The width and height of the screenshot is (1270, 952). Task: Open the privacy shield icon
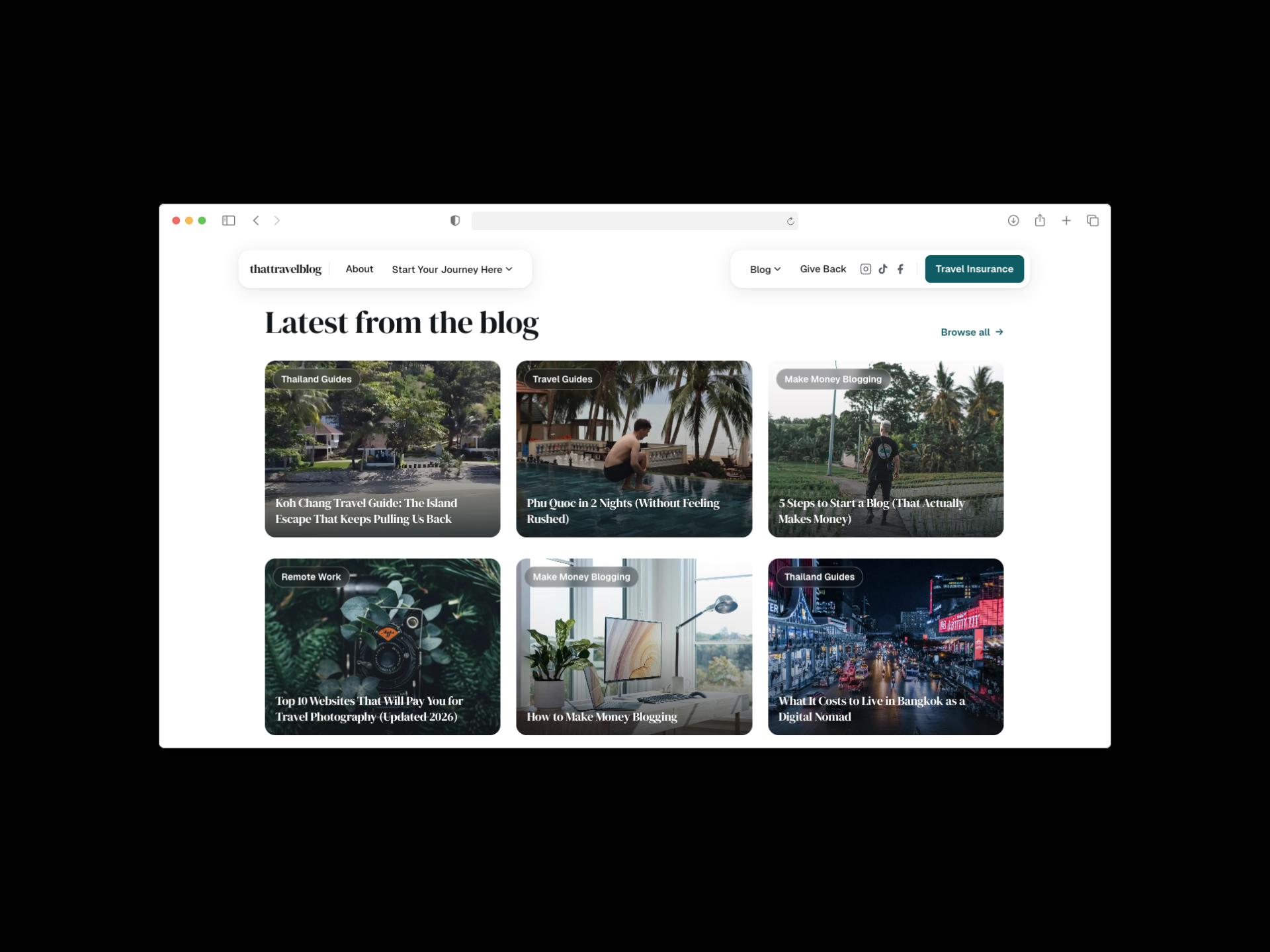coord(455,220)
